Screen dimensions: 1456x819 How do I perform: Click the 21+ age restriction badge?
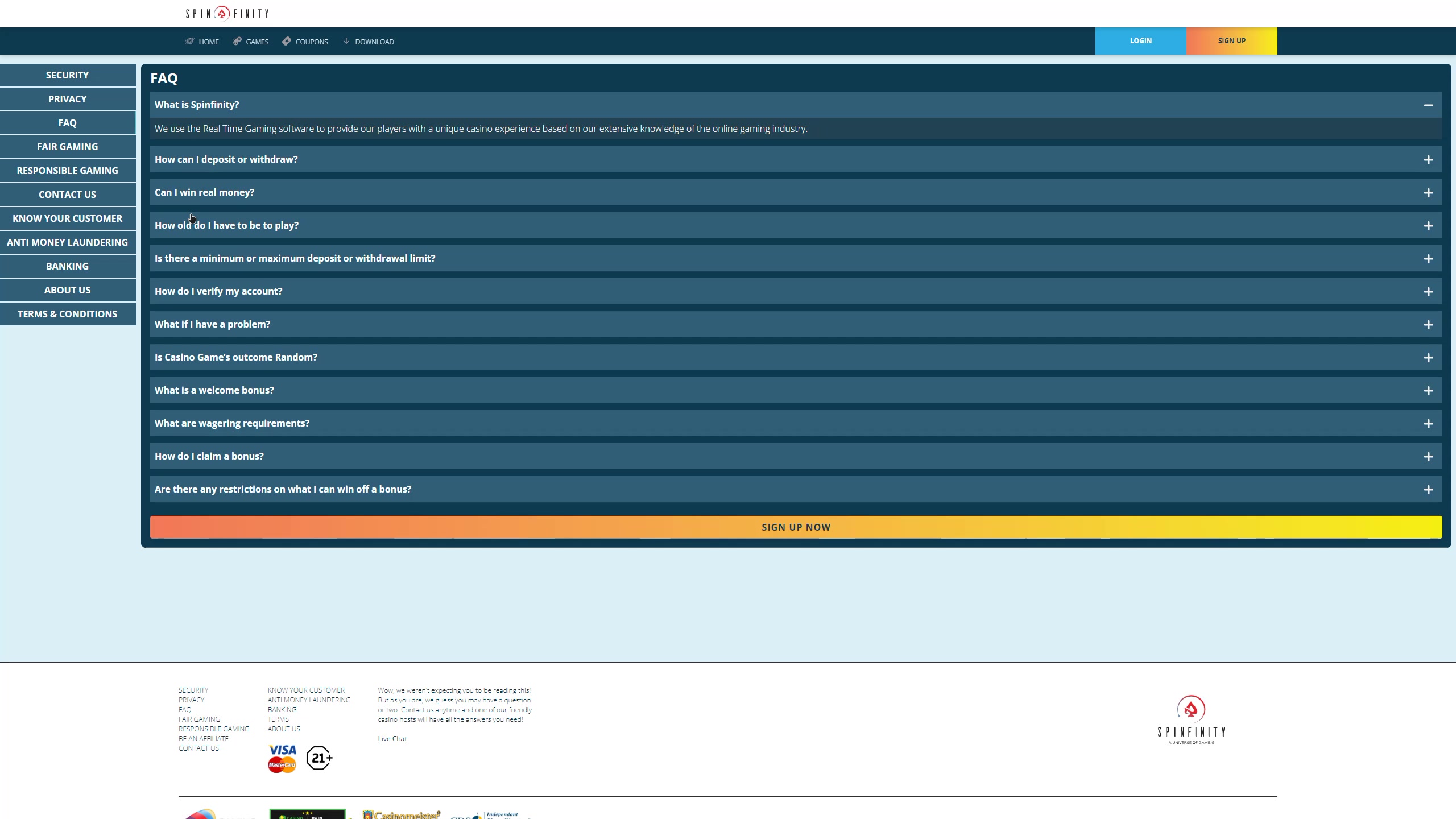[319, 758]
